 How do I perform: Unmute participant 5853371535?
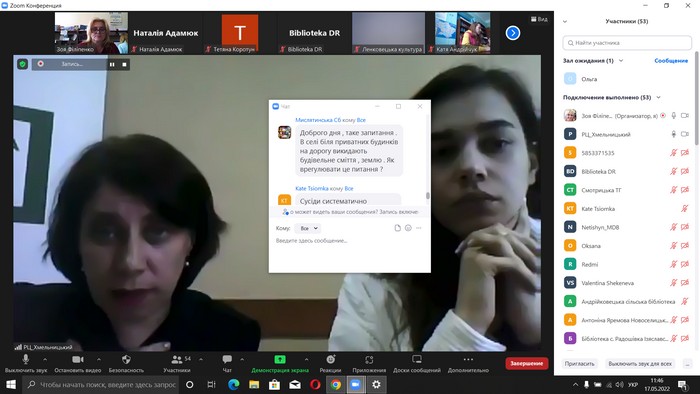674,153
